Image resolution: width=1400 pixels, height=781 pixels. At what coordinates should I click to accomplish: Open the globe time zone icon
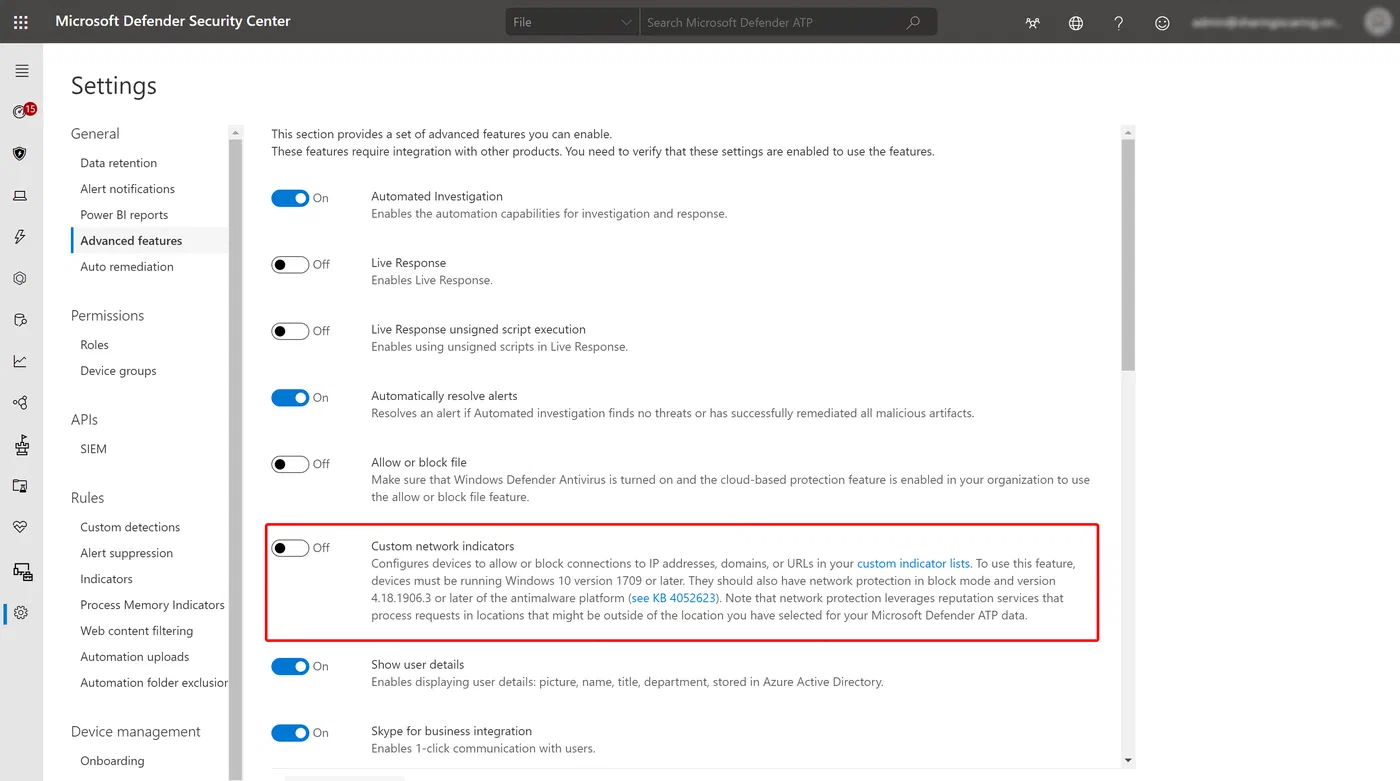point(1076,23)
